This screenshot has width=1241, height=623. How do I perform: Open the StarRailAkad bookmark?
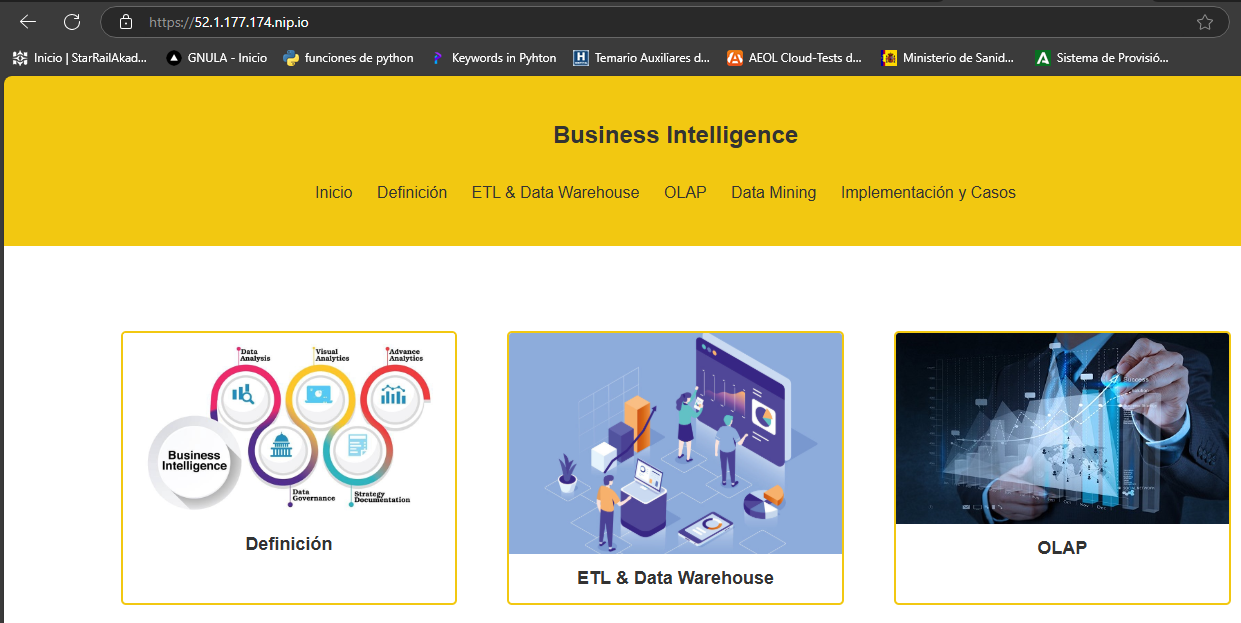pyautogui.click(x=80, y=58)
